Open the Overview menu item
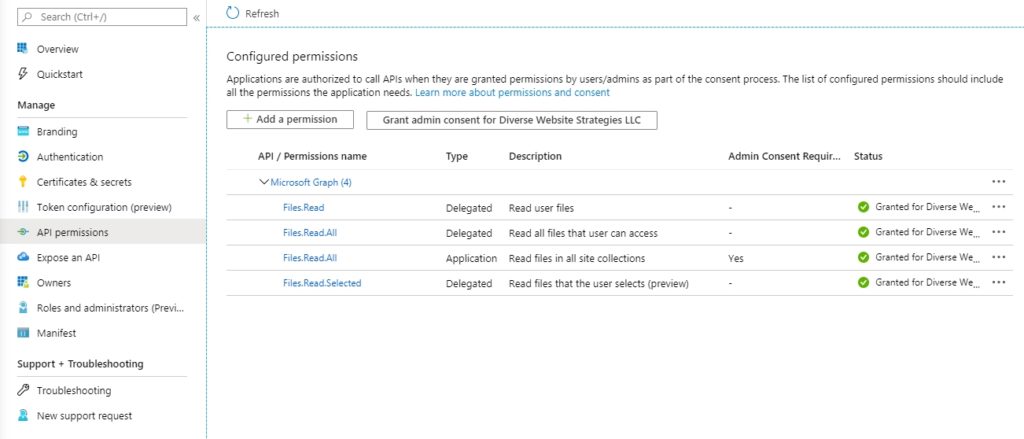The height and width of the screenshot is (439, 1024). click(57, 49)
